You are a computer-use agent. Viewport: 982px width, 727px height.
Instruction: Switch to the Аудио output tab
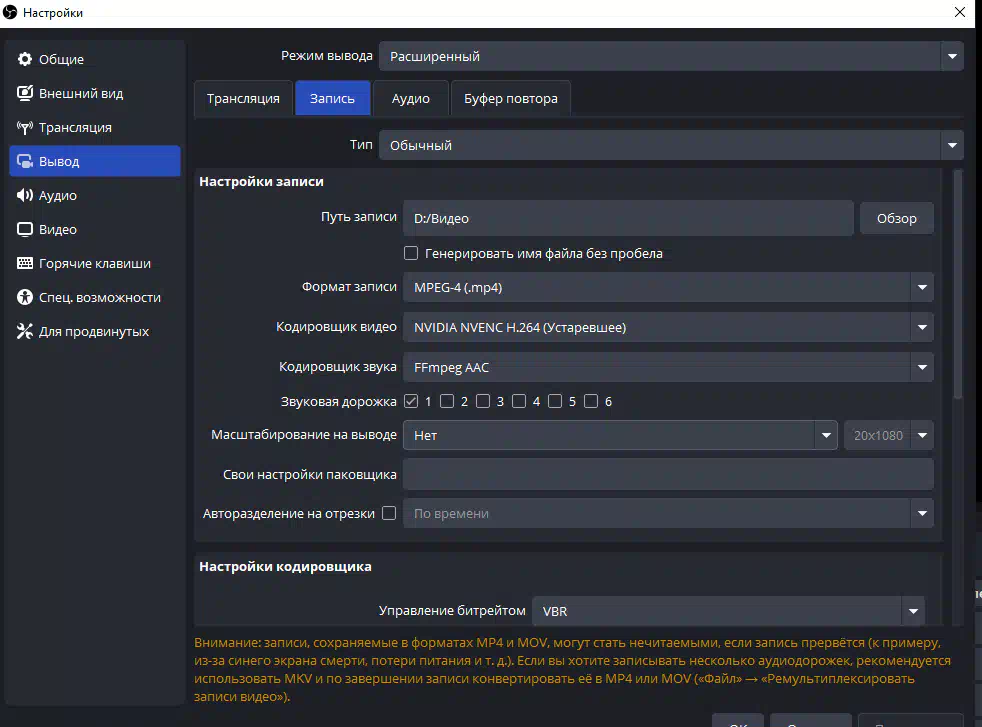pos(411,98)
